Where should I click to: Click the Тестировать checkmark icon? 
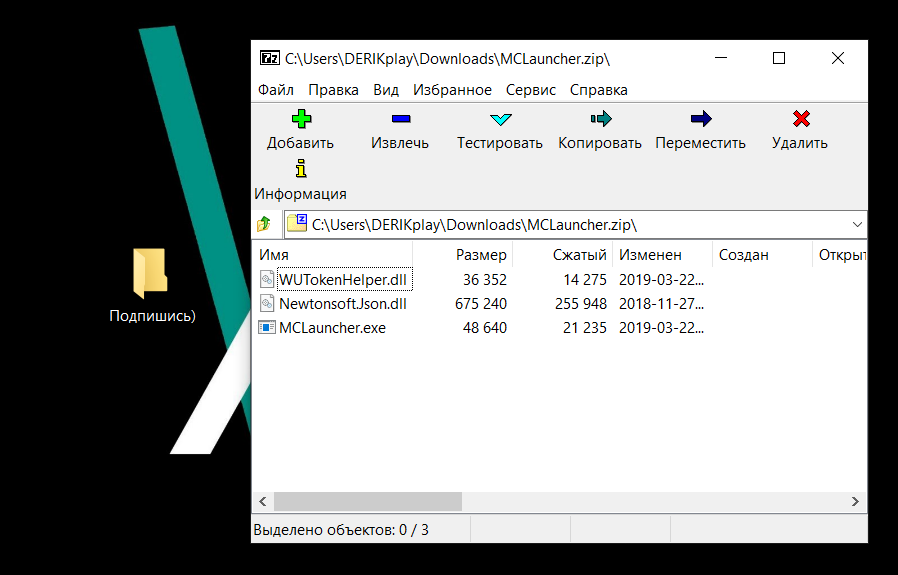(501, 119)
